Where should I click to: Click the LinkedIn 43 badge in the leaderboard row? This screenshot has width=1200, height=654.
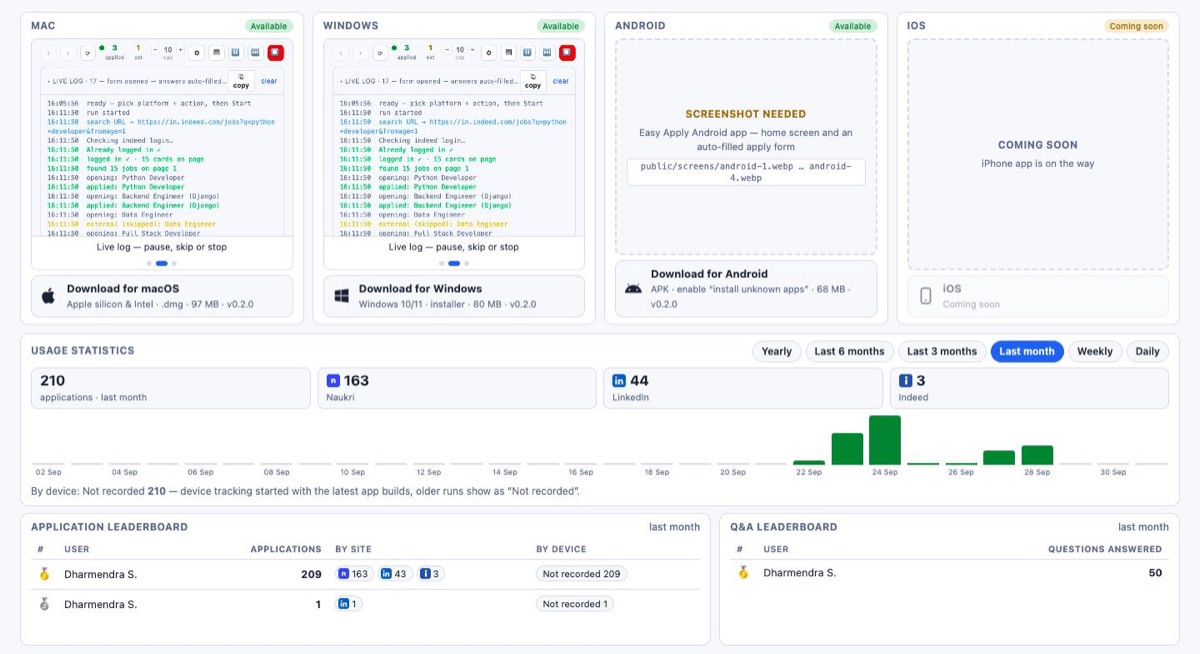click(395, 574)
